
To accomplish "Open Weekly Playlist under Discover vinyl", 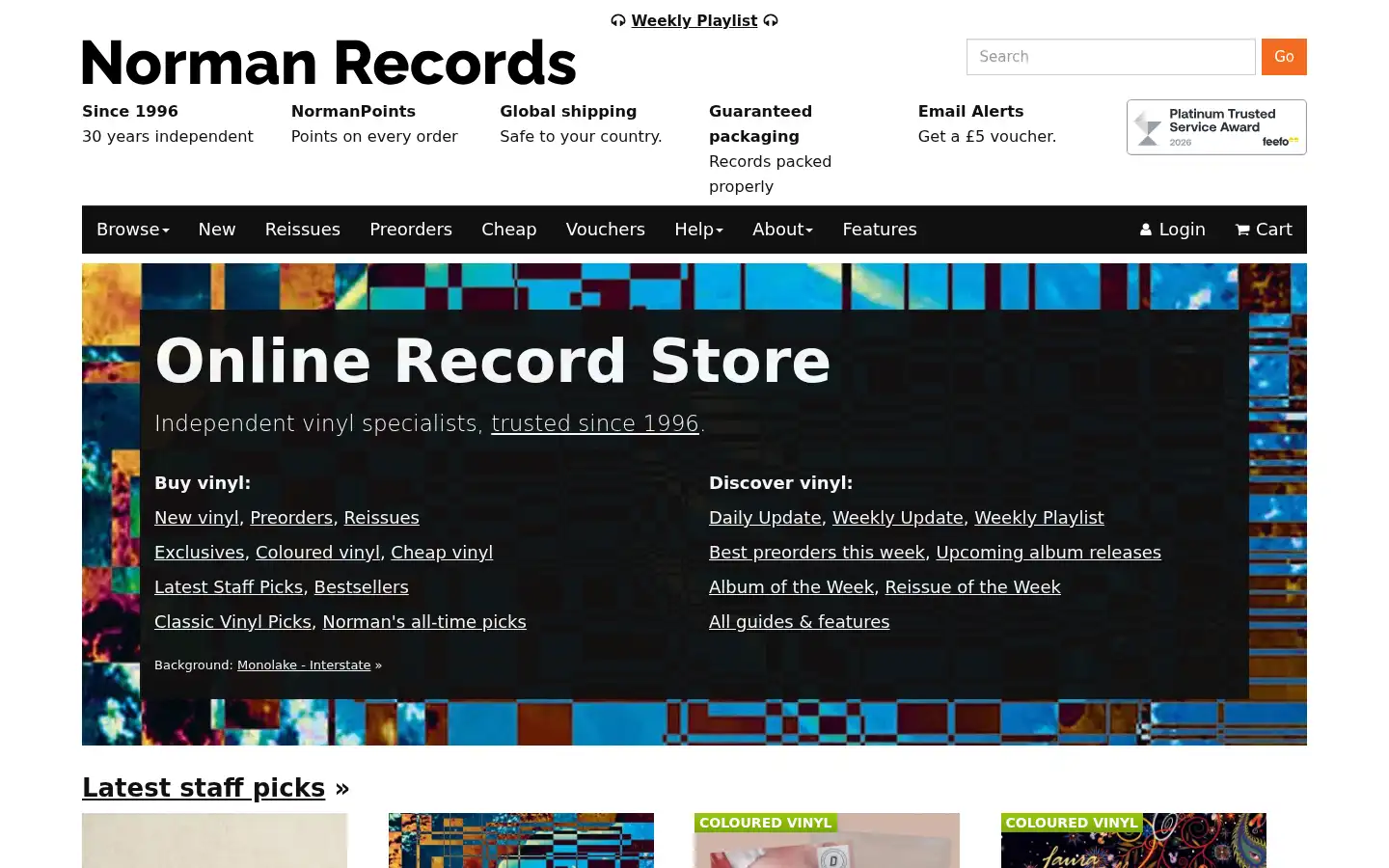I will (1039, 518).
